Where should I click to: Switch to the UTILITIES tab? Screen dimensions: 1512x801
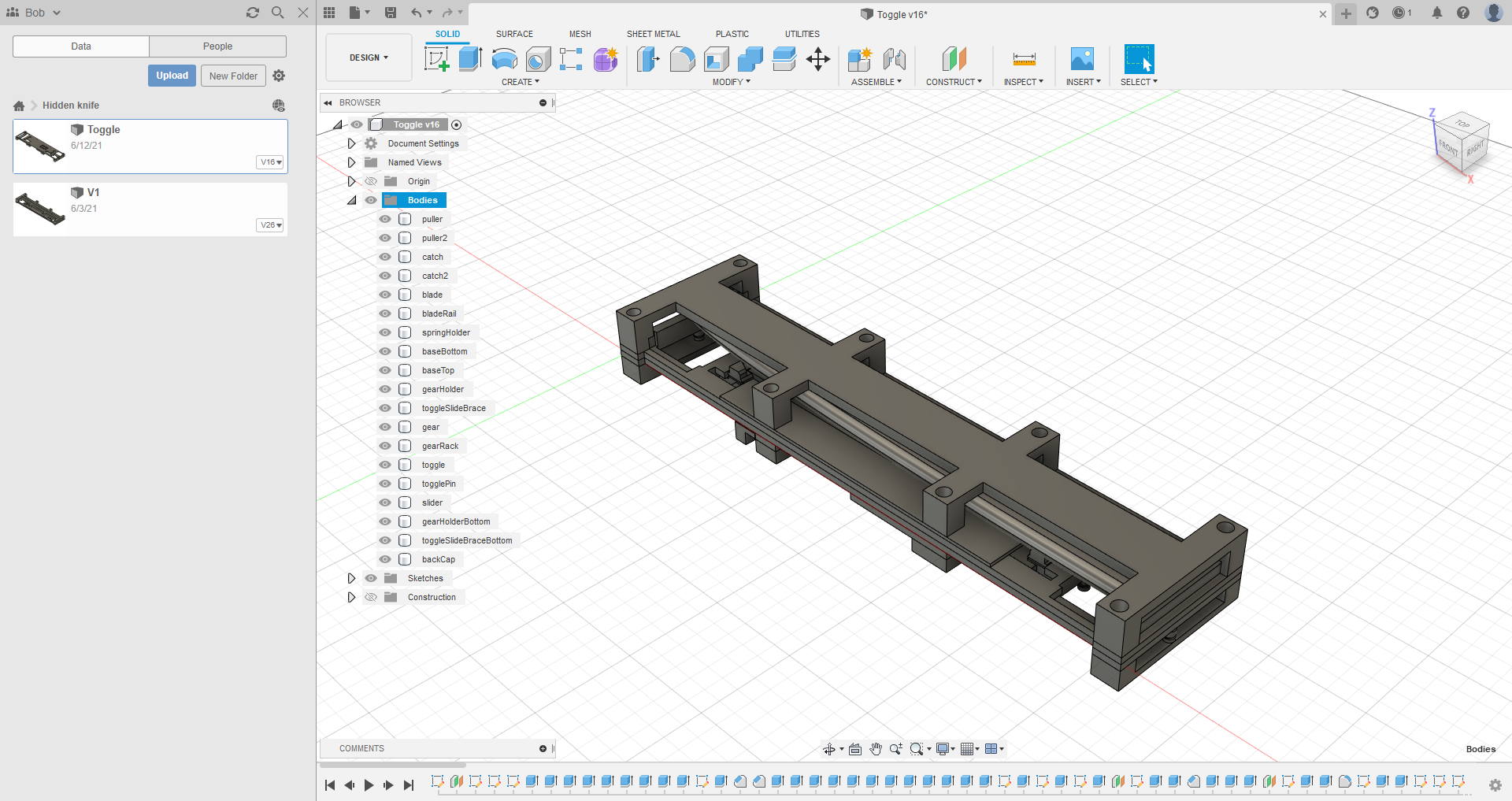coord(802,34)
